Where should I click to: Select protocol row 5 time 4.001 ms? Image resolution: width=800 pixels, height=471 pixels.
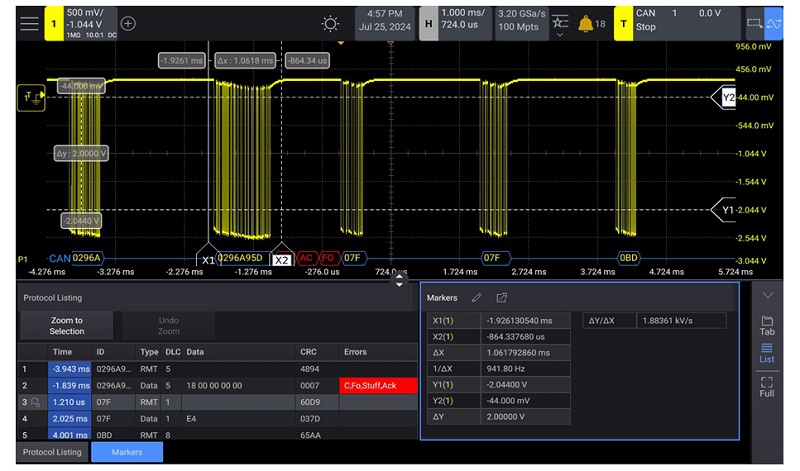coord(70,434)
